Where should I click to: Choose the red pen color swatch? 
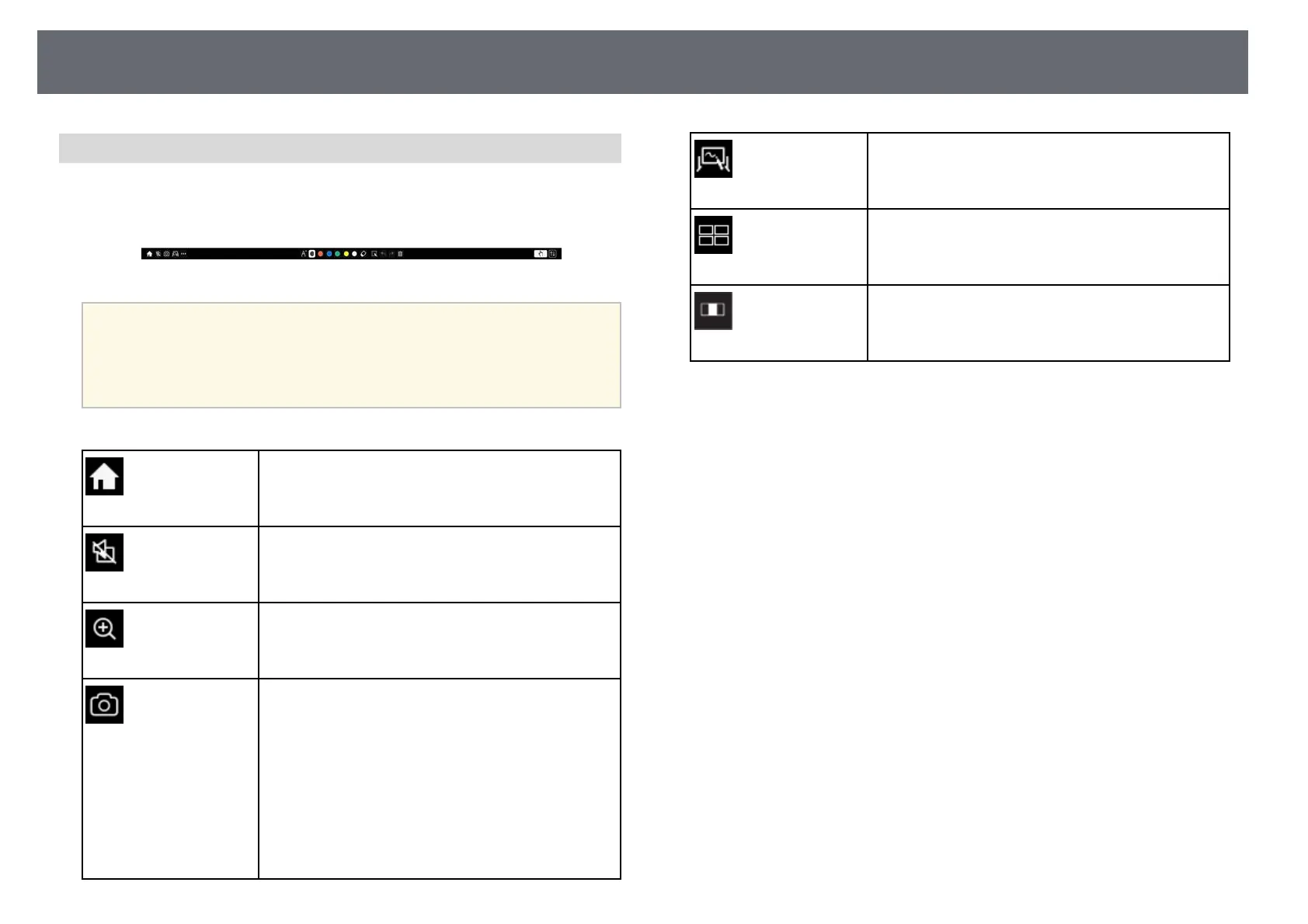[320, 254]
